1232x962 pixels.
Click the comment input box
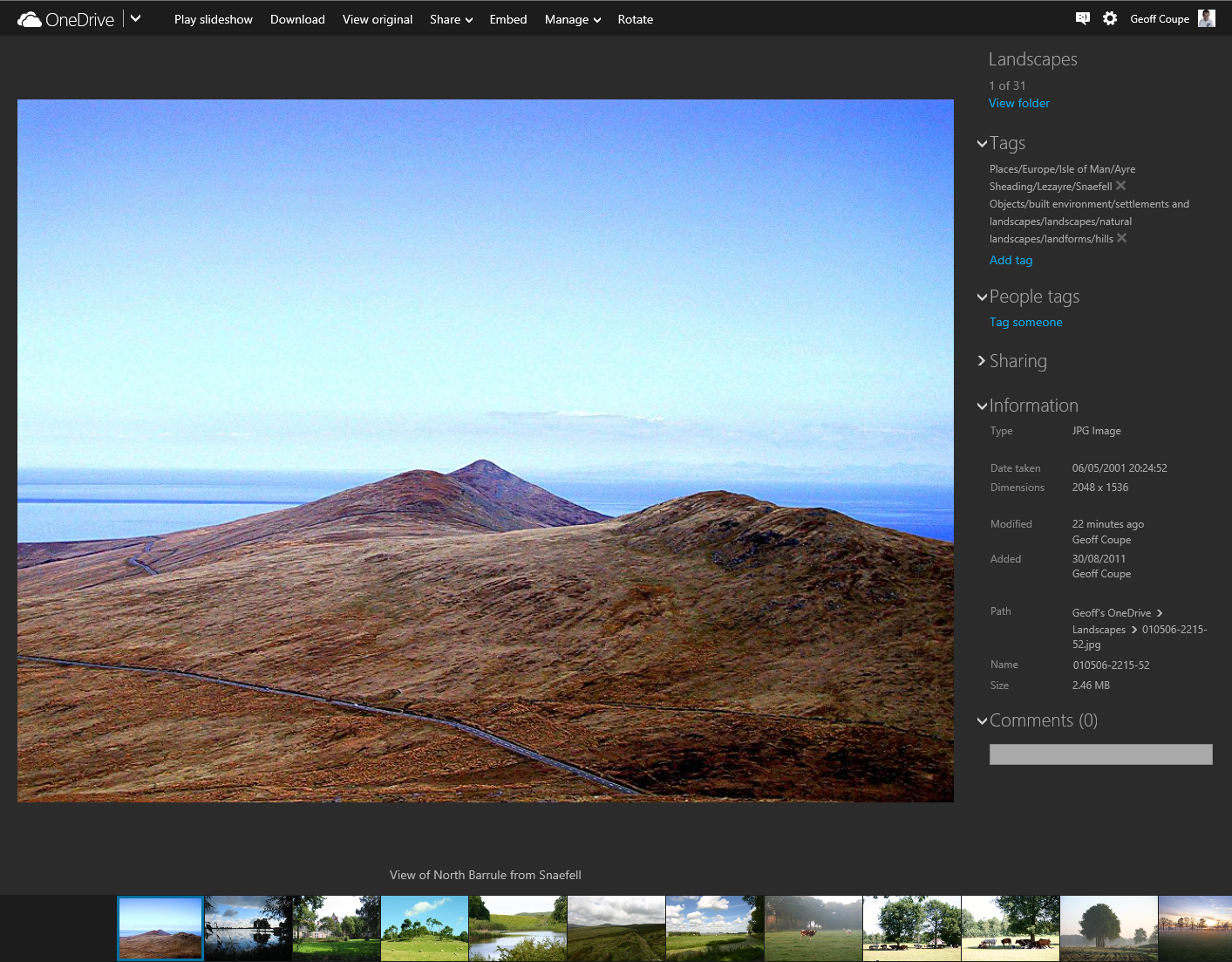[x=1100, y=754]
